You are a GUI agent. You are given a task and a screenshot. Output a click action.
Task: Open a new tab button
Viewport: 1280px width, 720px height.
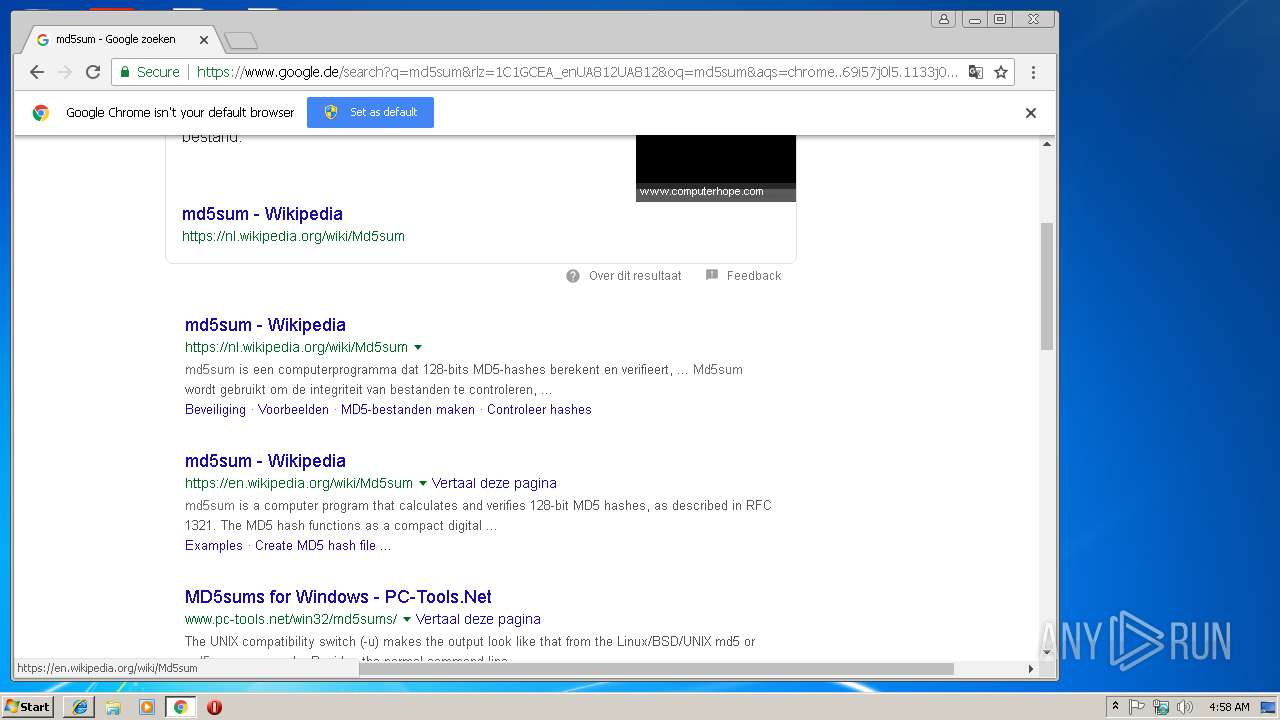click(x=241, y=40)
